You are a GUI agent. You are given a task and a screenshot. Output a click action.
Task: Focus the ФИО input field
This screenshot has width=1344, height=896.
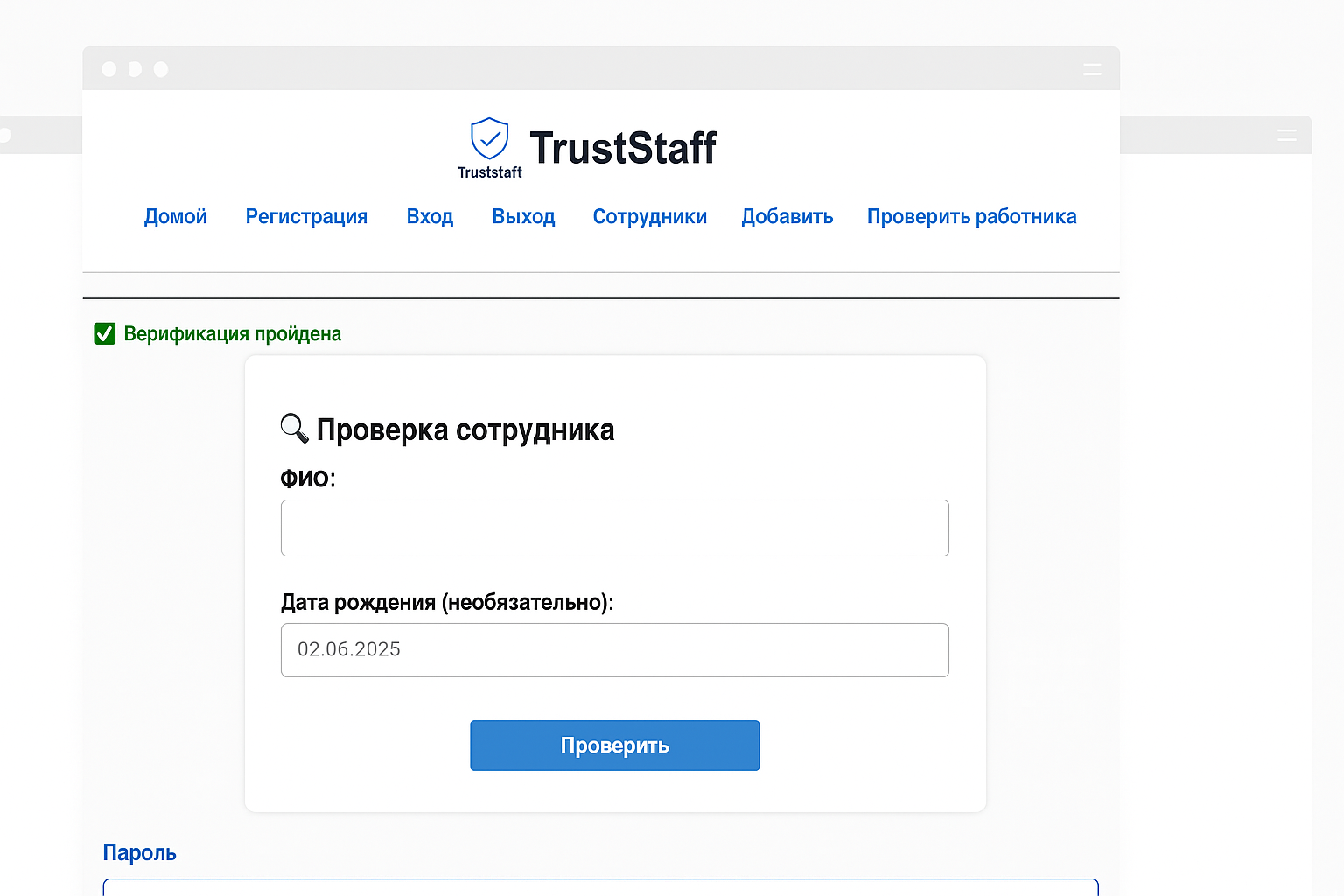pyautogui.click(x=615, y=528)
